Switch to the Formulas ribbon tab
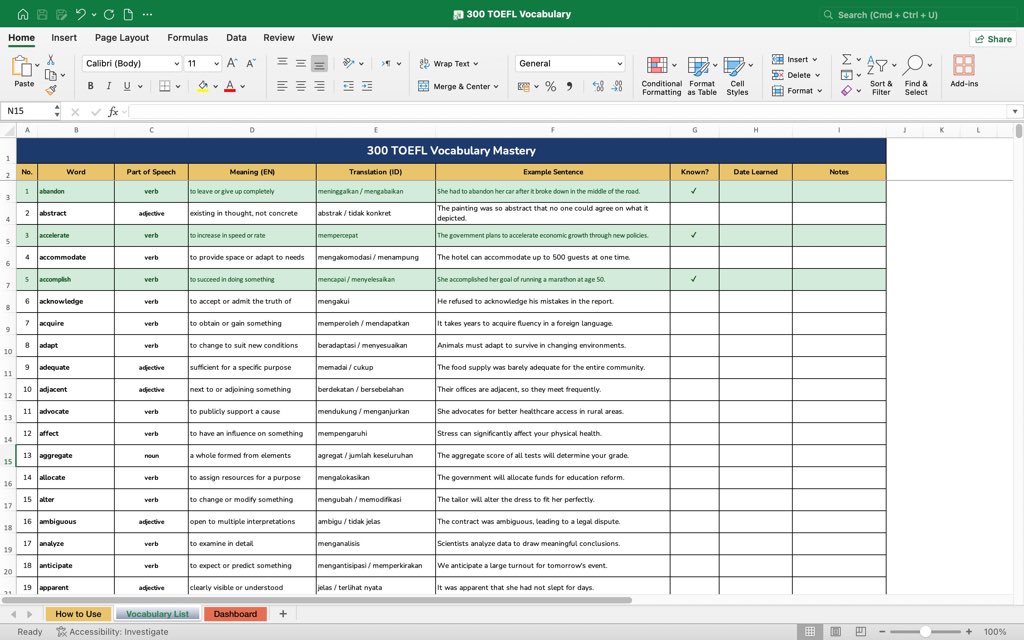The height and width of the screenshot is (640, 1024). (x=187, y=38)
